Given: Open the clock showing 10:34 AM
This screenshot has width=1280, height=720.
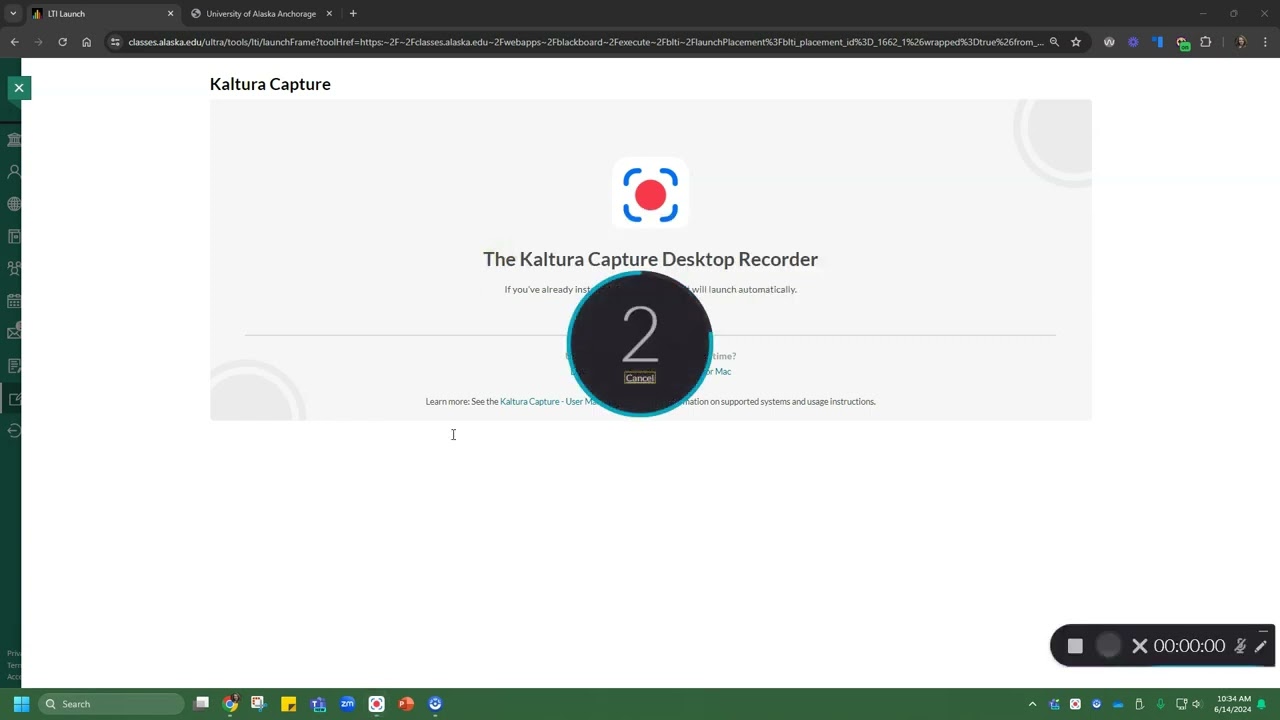Looking at the screenshot, I should point(1233,704).
